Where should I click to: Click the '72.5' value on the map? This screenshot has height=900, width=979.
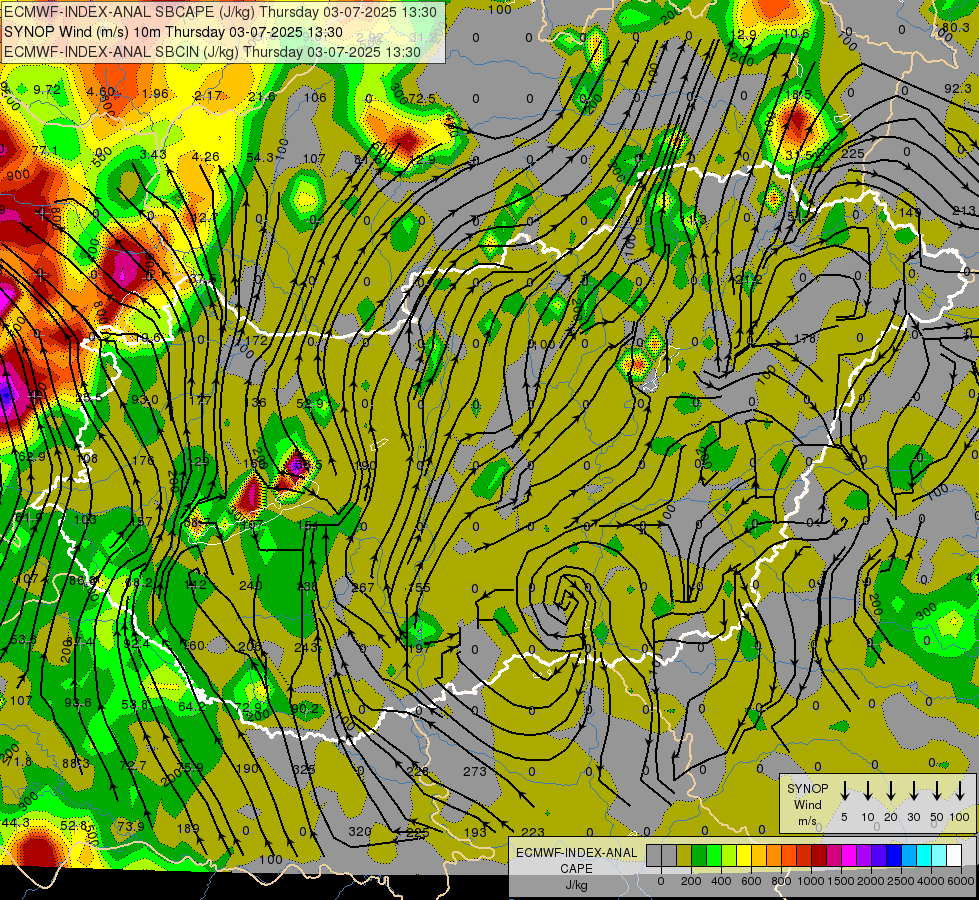pyautogui.click(x=422, y=99)
